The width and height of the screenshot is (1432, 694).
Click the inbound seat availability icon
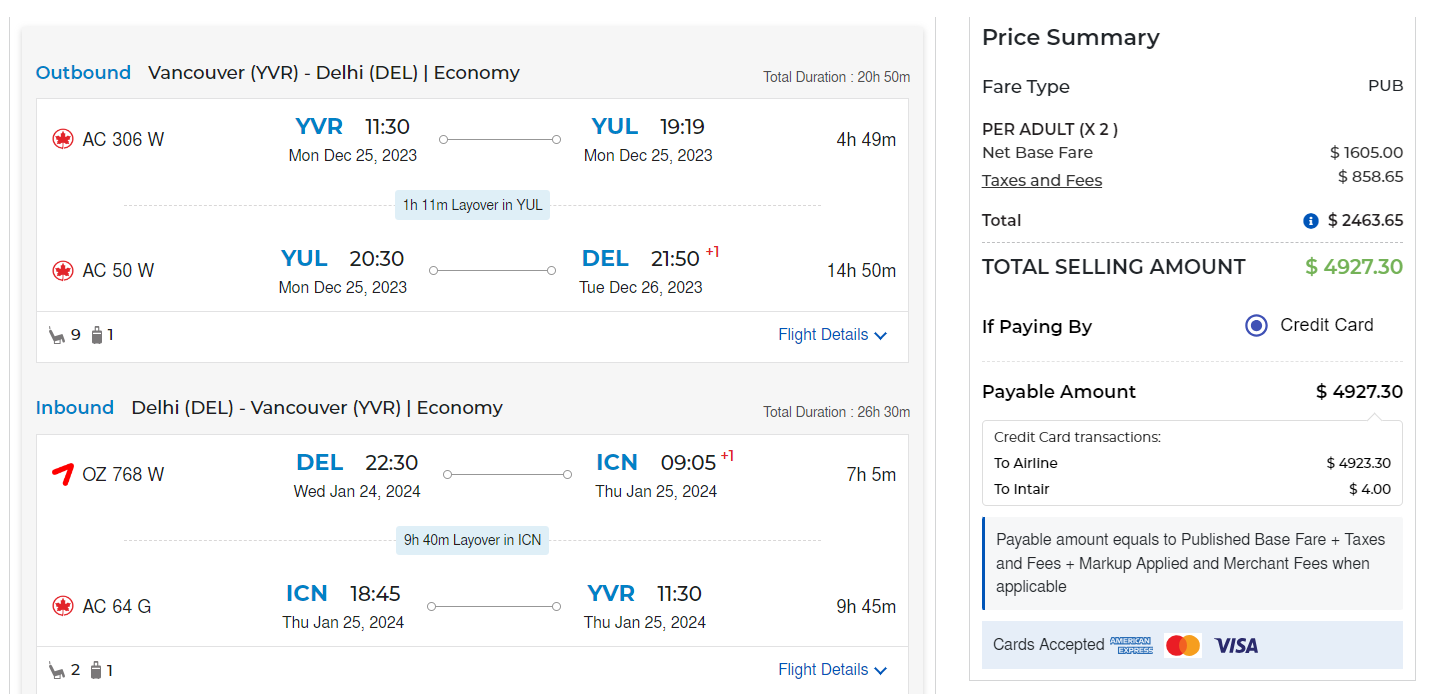tap(57, 670)
